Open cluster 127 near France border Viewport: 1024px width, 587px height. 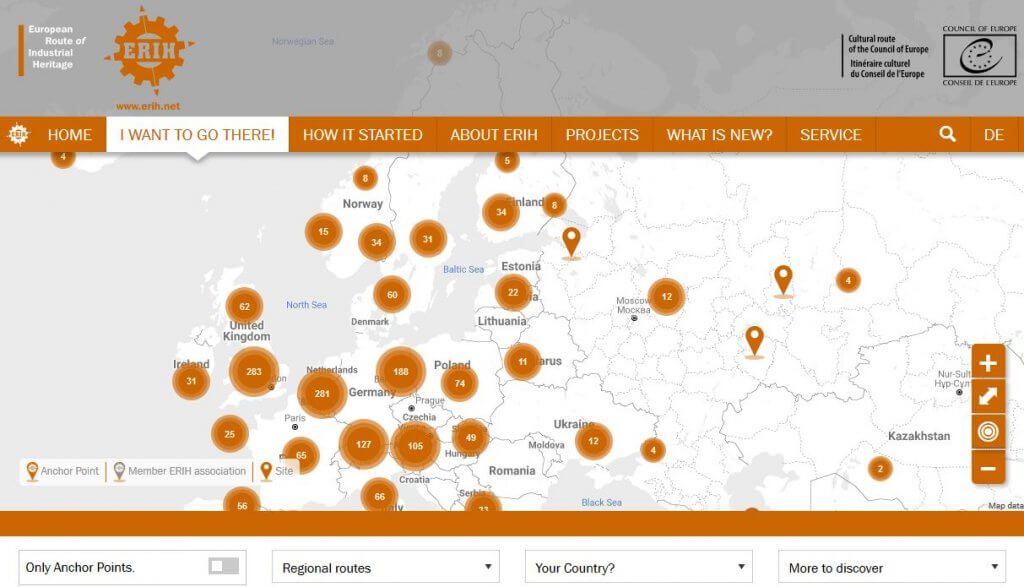(364, 444)
